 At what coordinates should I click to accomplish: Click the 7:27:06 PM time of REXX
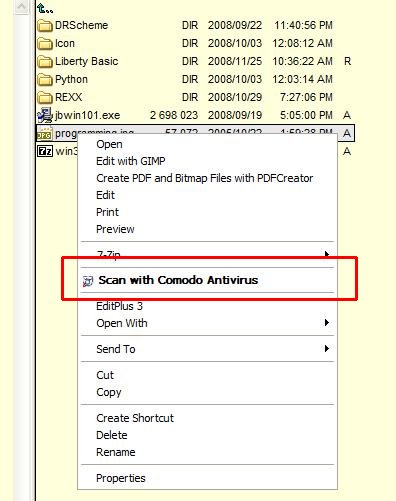tap(306, 97)
